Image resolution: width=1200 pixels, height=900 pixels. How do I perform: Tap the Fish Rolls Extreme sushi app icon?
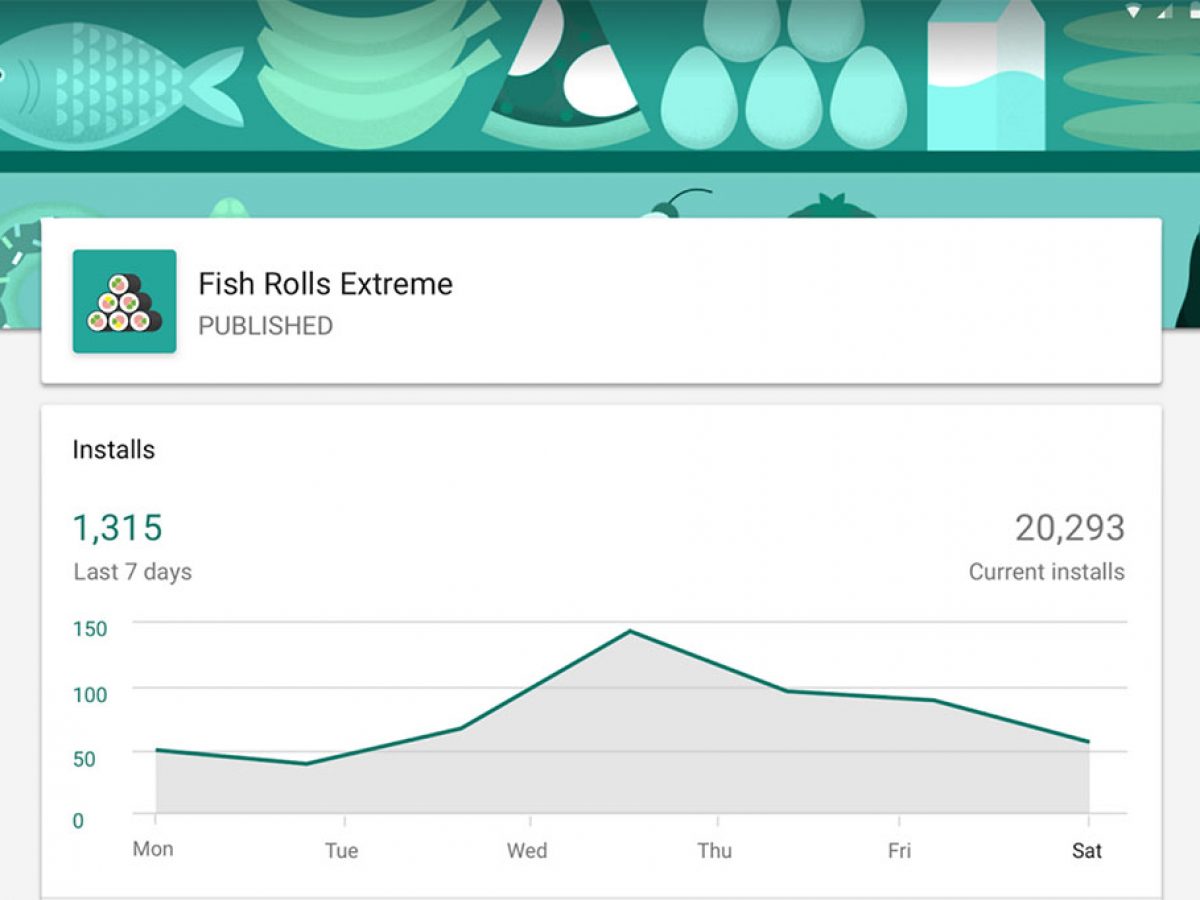tap(124, 301)
